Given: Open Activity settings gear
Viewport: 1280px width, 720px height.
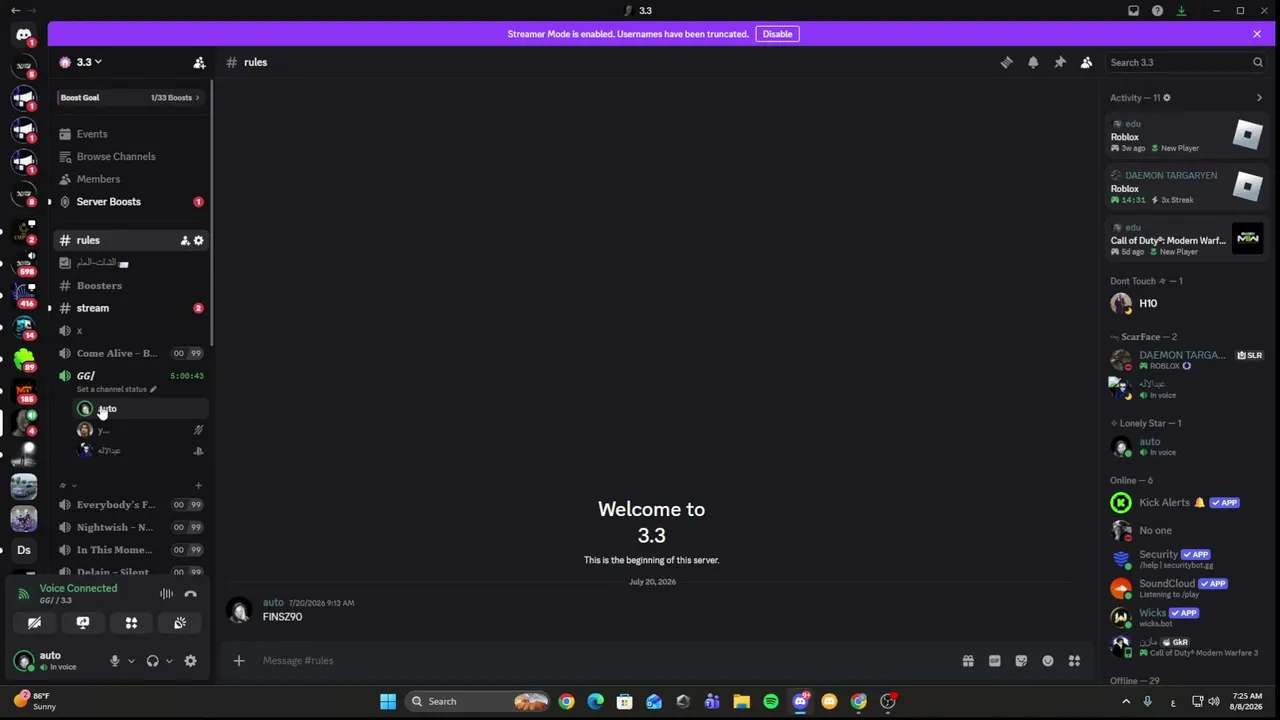Looking at the screenshot, I should 1166,98.
